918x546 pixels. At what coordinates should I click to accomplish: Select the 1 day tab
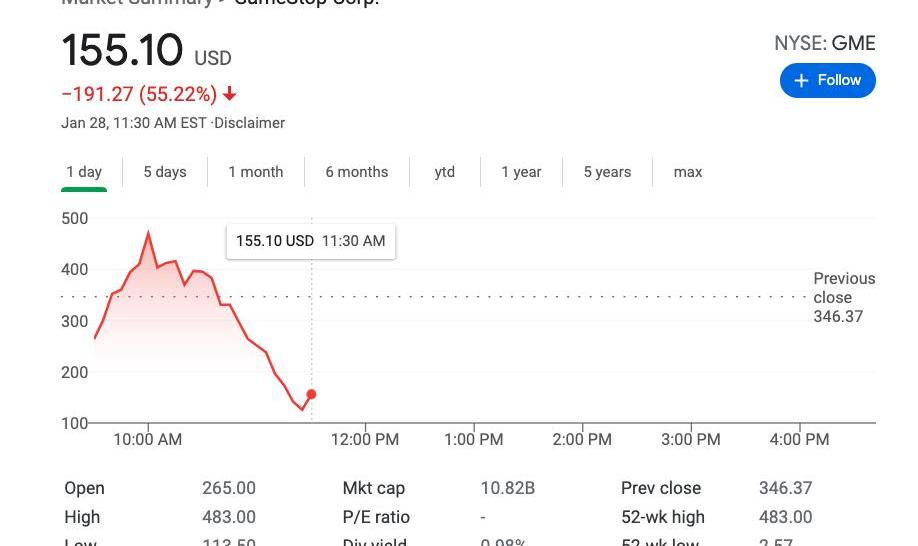(x=84, y=172)
